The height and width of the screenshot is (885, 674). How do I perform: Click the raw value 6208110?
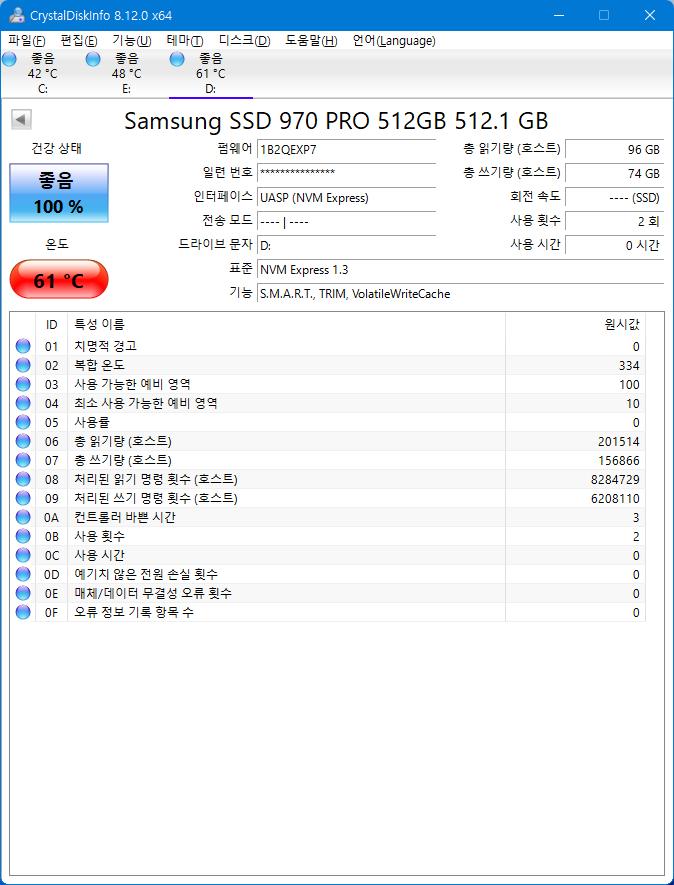pyautogui.click(x=615, y=498)
